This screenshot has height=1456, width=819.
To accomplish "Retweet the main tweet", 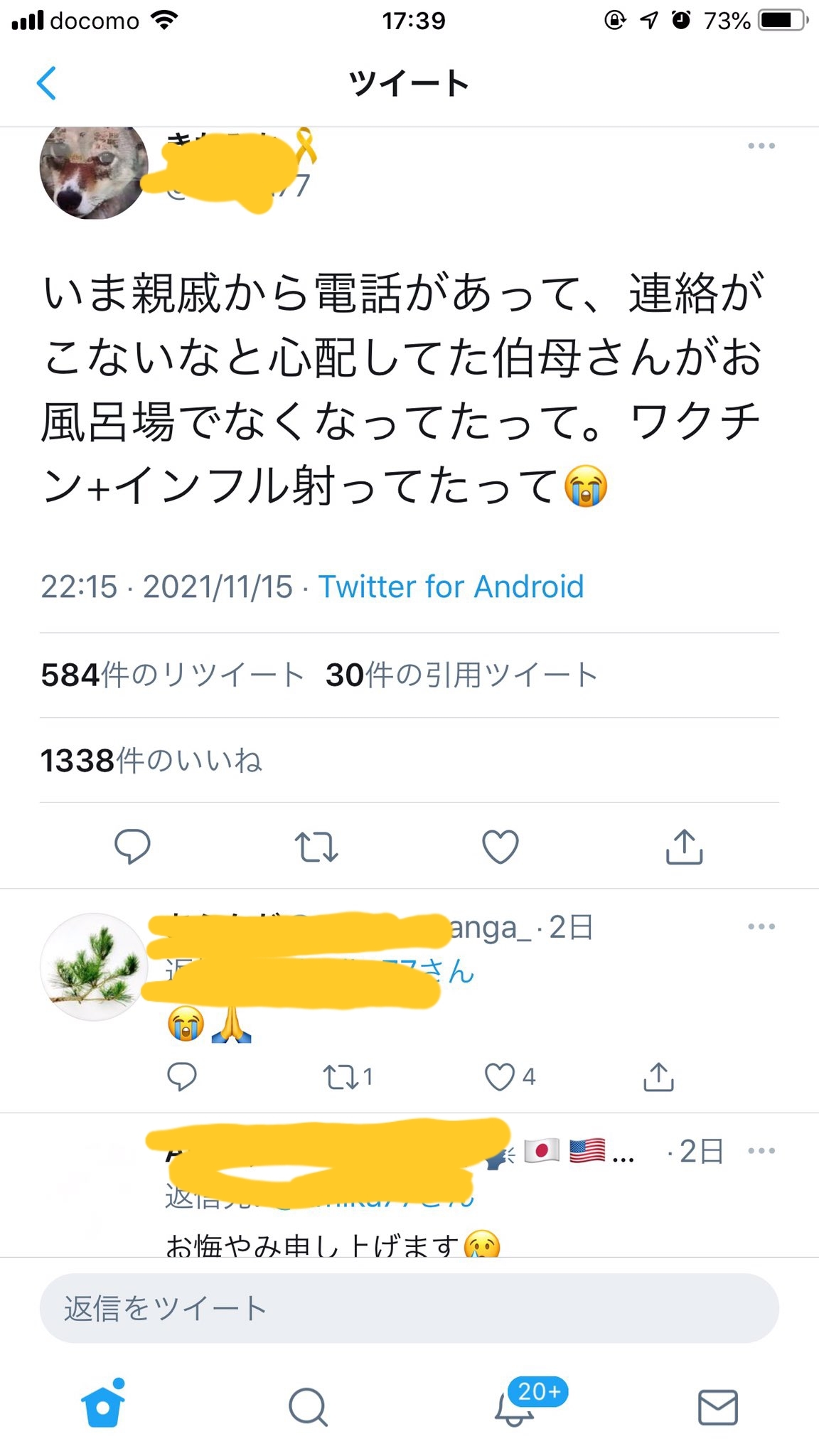I will tap(316, 846).
